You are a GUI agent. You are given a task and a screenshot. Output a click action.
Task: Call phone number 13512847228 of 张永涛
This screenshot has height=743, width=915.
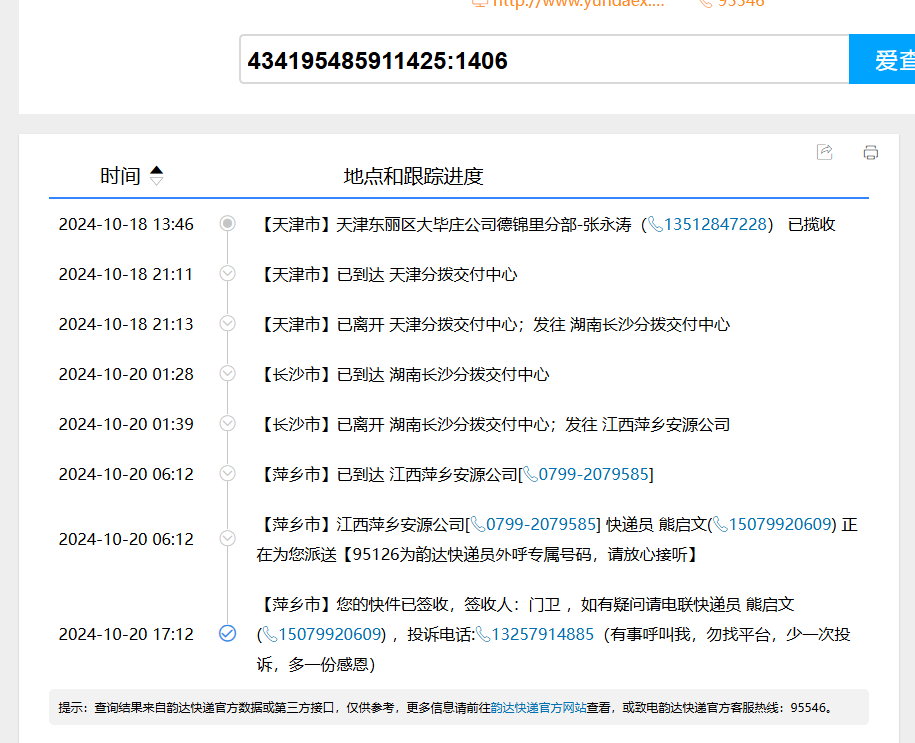pos(715,224)
